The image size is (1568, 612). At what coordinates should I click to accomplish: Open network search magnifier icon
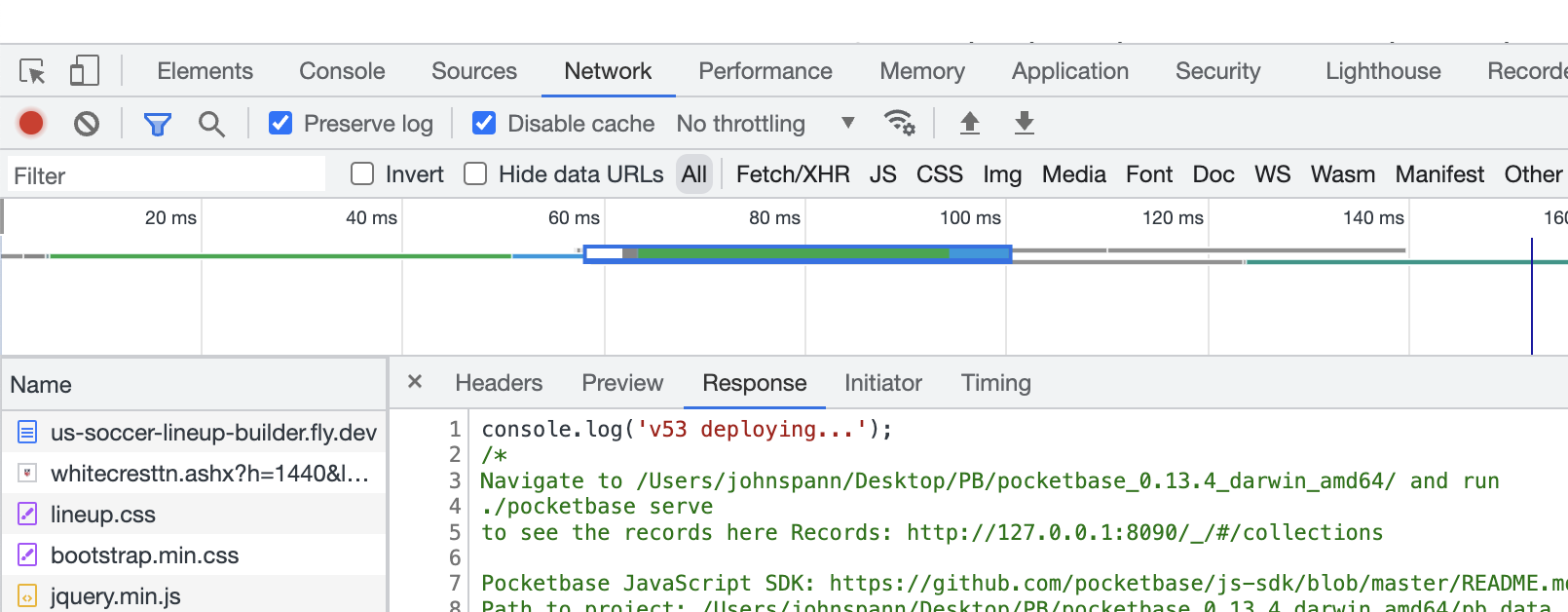[x=211, y=124]
